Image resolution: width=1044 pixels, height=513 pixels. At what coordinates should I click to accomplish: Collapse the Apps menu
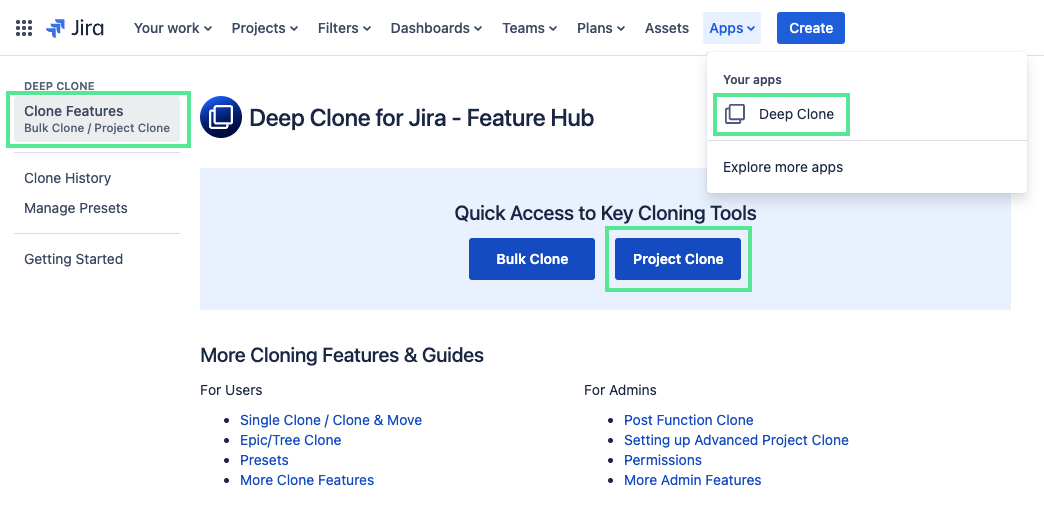point(732,28)
